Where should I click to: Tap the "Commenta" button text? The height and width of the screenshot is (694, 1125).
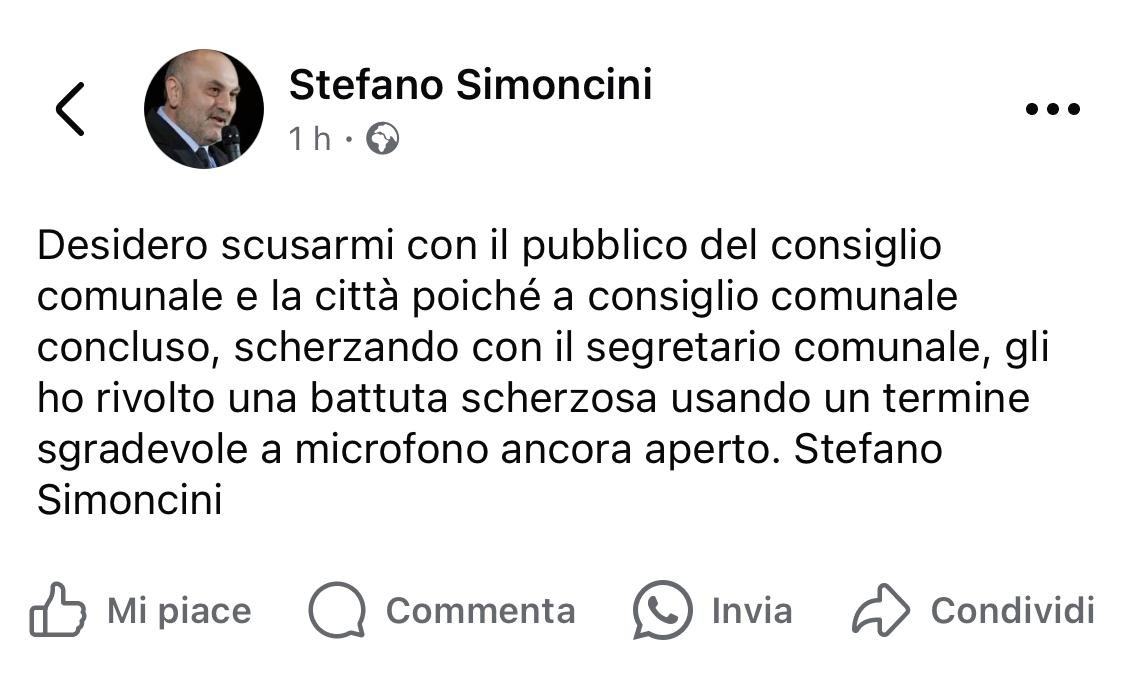point(480,610)
